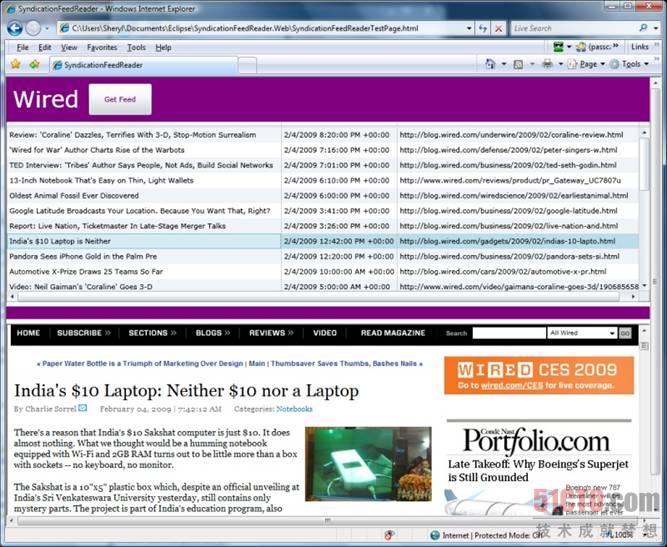Viewport: 667px width, 547px height.
Task: Select Pandora Sees iPhone Gold row
Action: point(322,256)
